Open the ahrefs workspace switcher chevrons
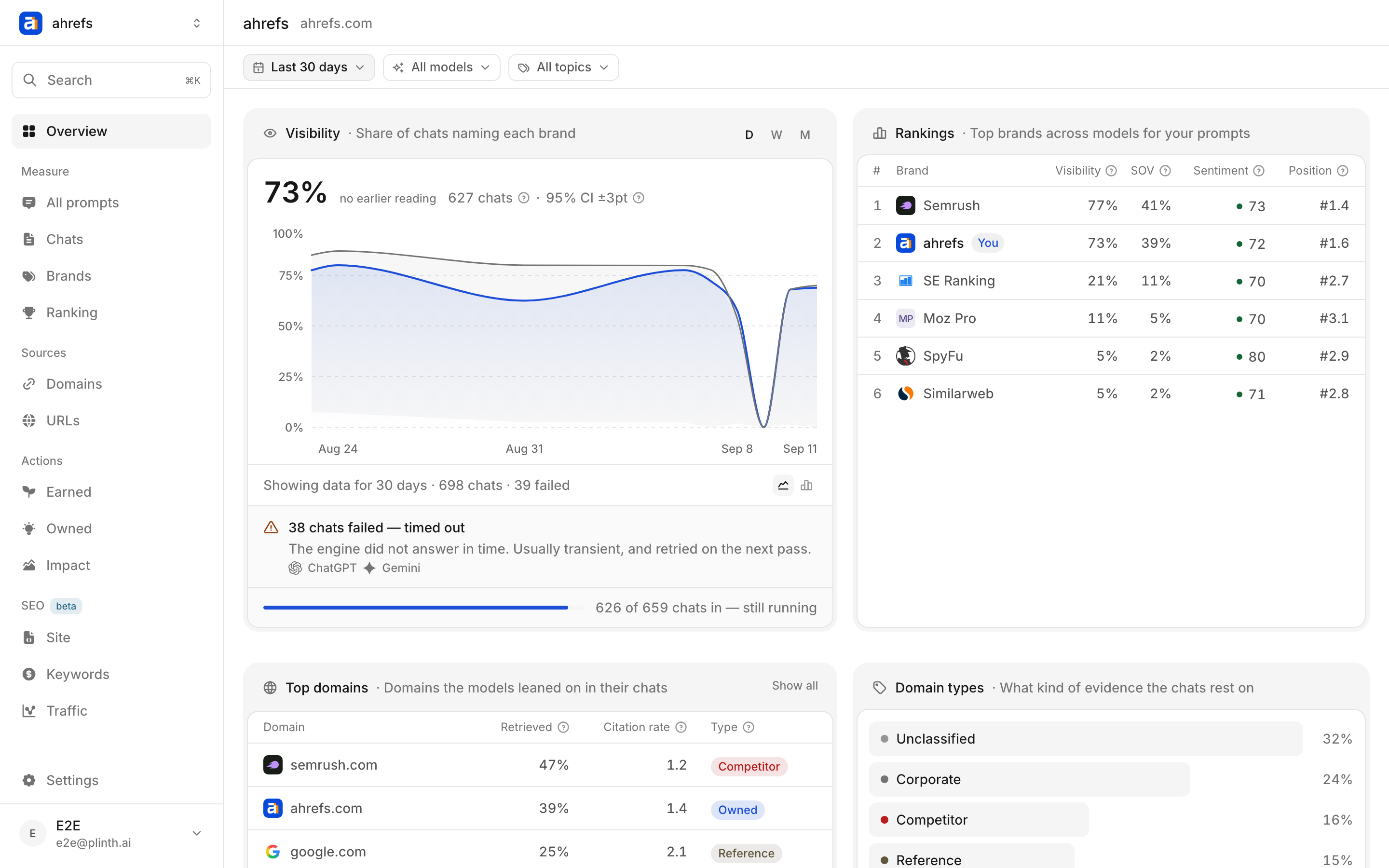Image resolution: width=1389 pixels, height=868 pixels. coord(196,23)
